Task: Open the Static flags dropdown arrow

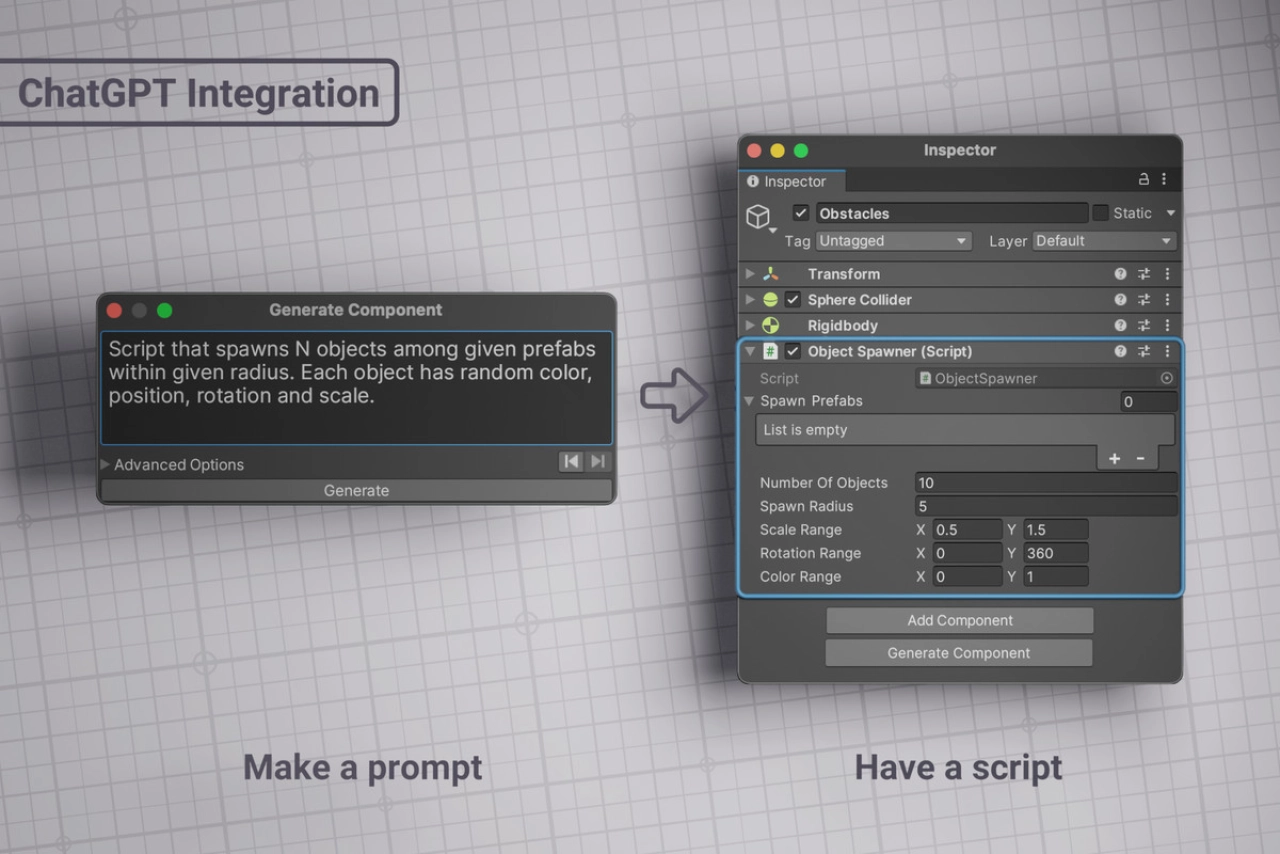Action: click(1170, 213)
